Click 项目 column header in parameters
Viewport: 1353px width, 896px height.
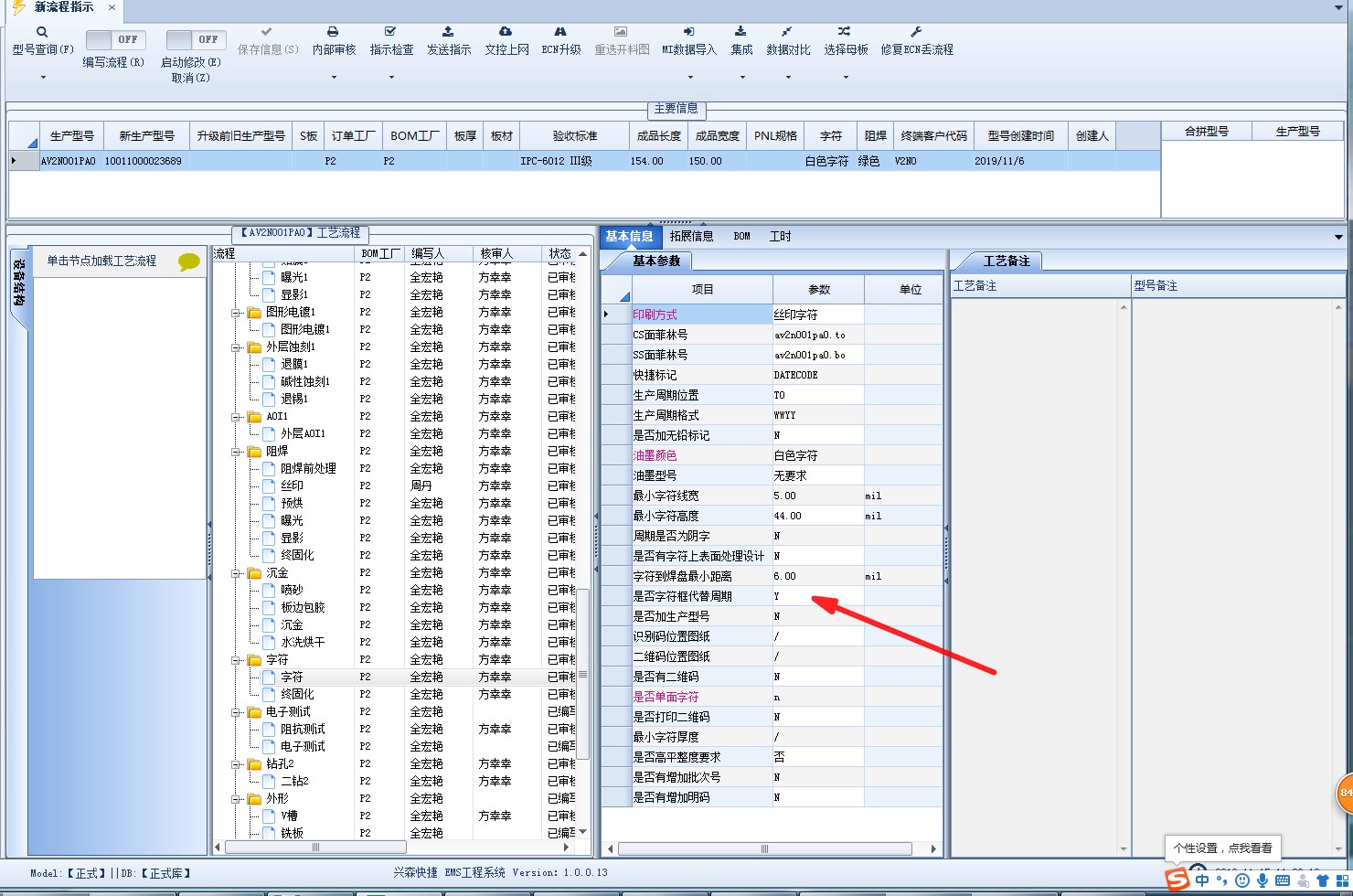pos(702,290)
